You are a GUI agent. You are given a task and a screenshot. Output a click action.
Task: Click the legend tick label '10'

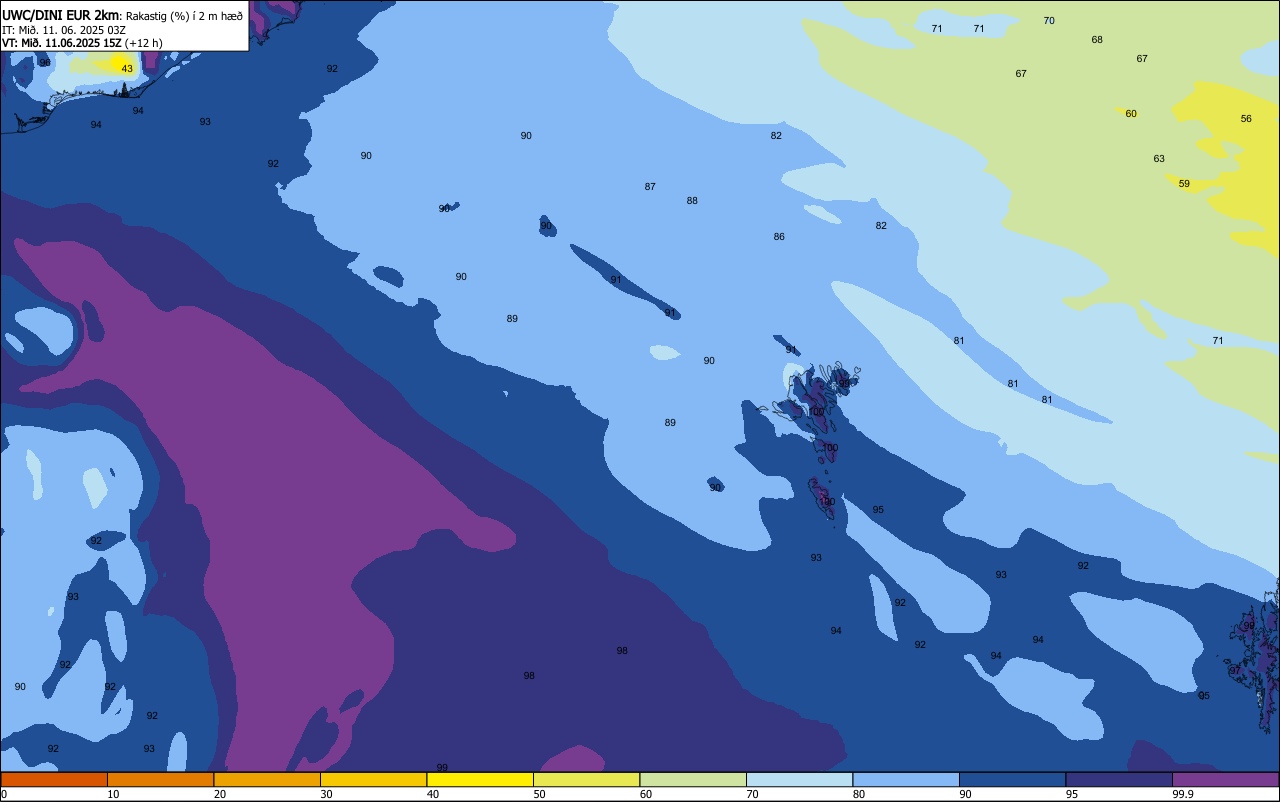(113, 794)
